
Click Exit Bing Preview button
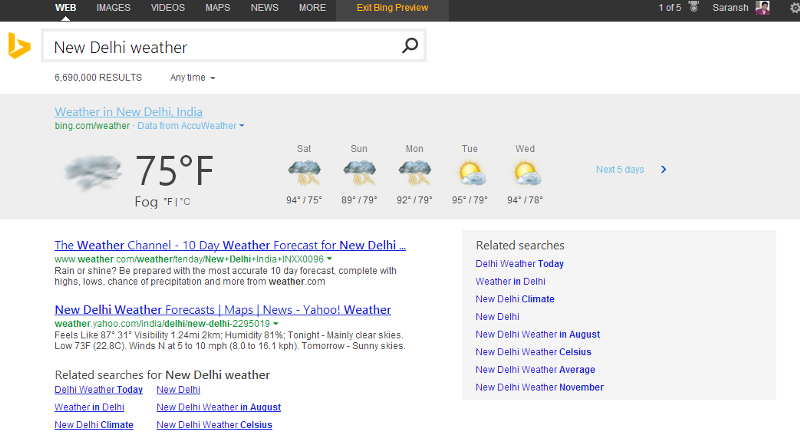point(392,8)
